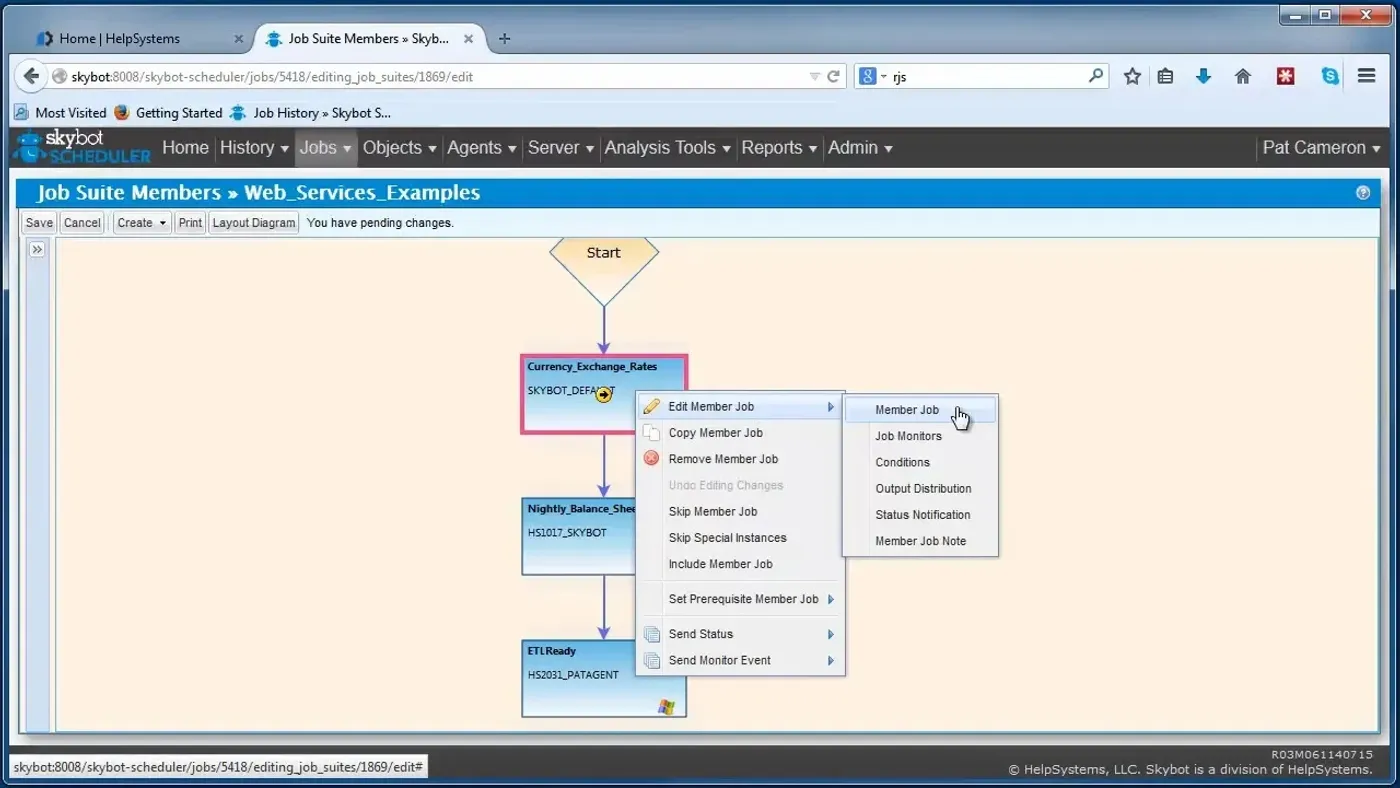Viewport: 1400px width, 788px height.
Task: Select Member Job in the submenu
Action: pos(920,410)
